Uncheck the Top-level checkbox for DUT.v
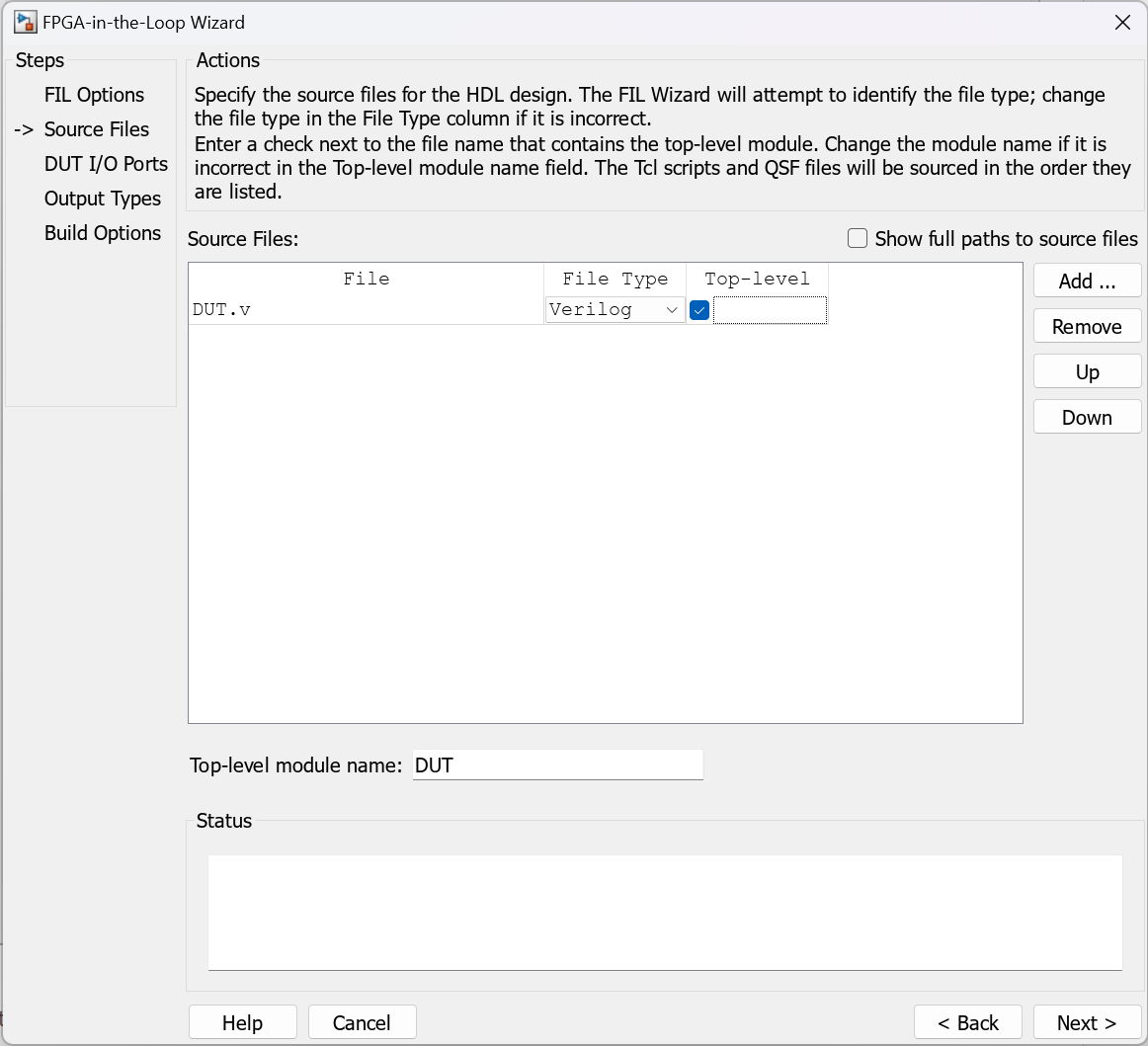The height and width of the screenshot is (1046, 1148). pos(699,310)
